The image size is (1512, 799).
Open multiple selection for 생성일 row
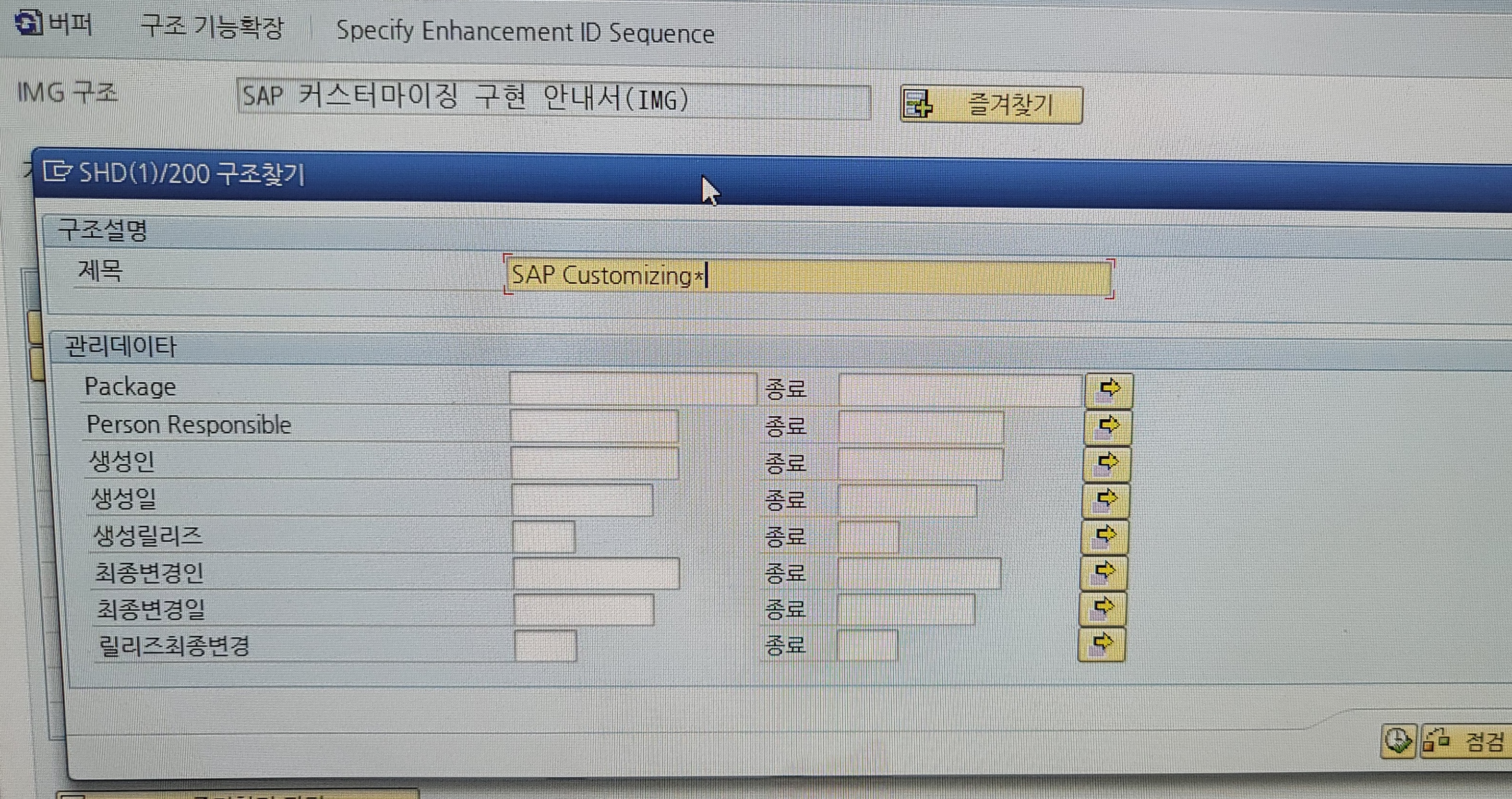point(1106,500)
